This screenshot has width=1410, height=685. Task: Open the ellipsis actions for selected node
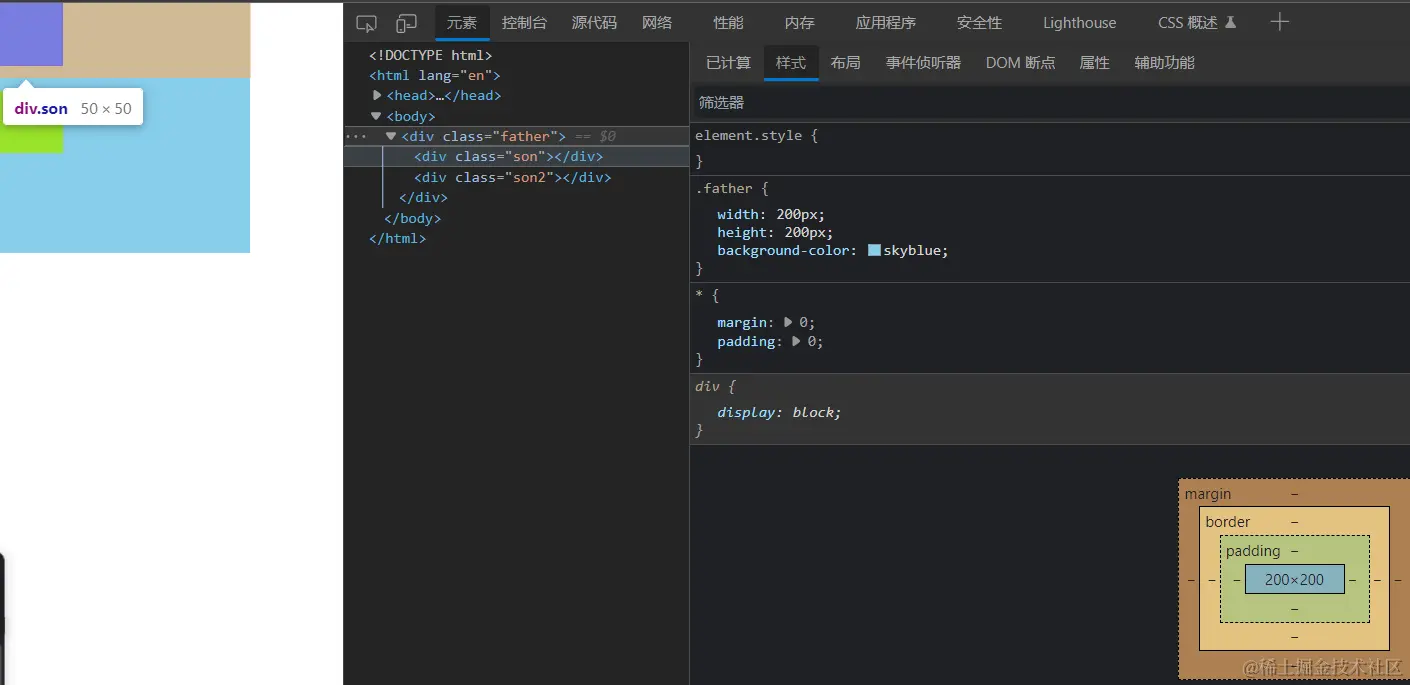tap(356, 136)
